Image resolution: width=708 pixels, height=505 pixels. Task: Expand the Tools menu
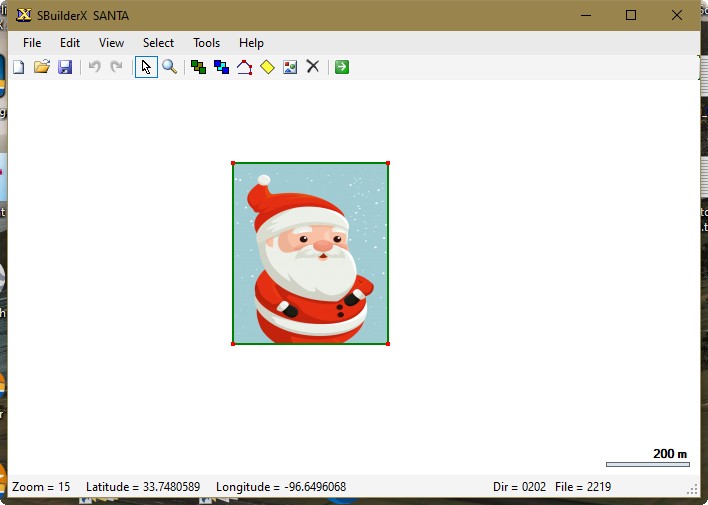206,43
